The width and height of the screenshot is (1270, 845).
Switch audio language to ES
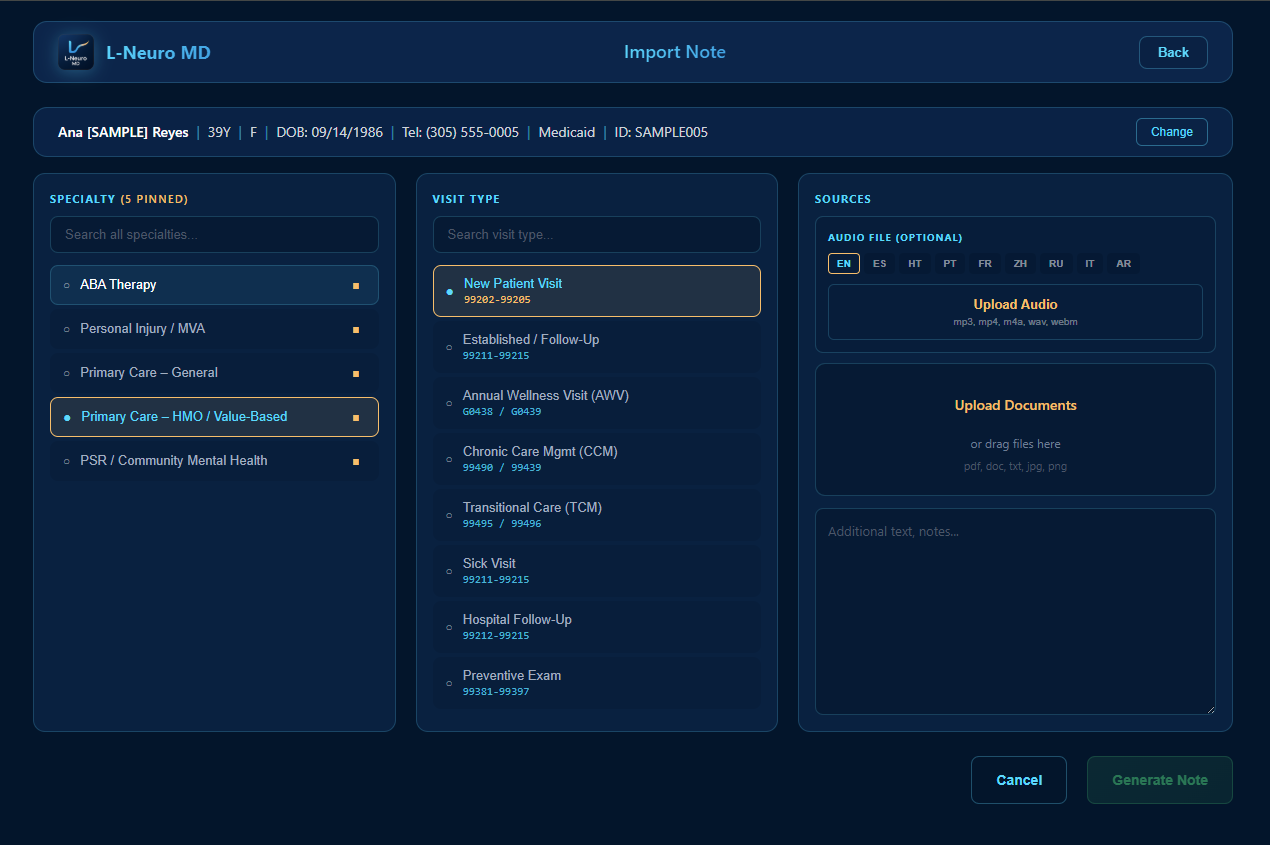(x=879, y=263)
